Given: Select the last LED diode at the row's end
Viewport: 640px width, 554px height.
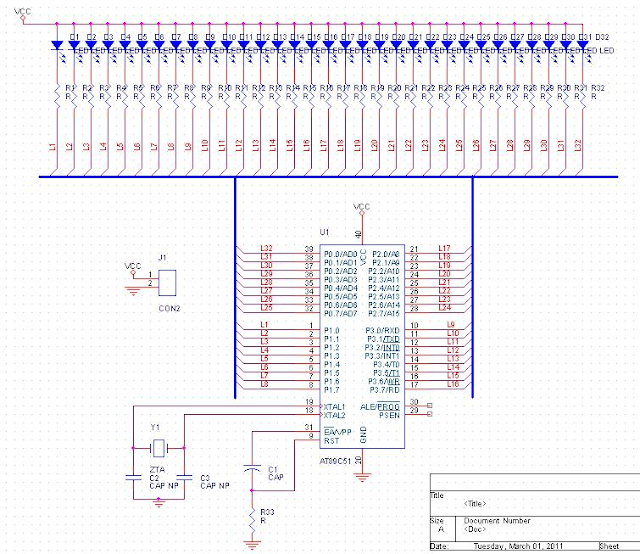Looking at the screenshot, I should [582, 45].
